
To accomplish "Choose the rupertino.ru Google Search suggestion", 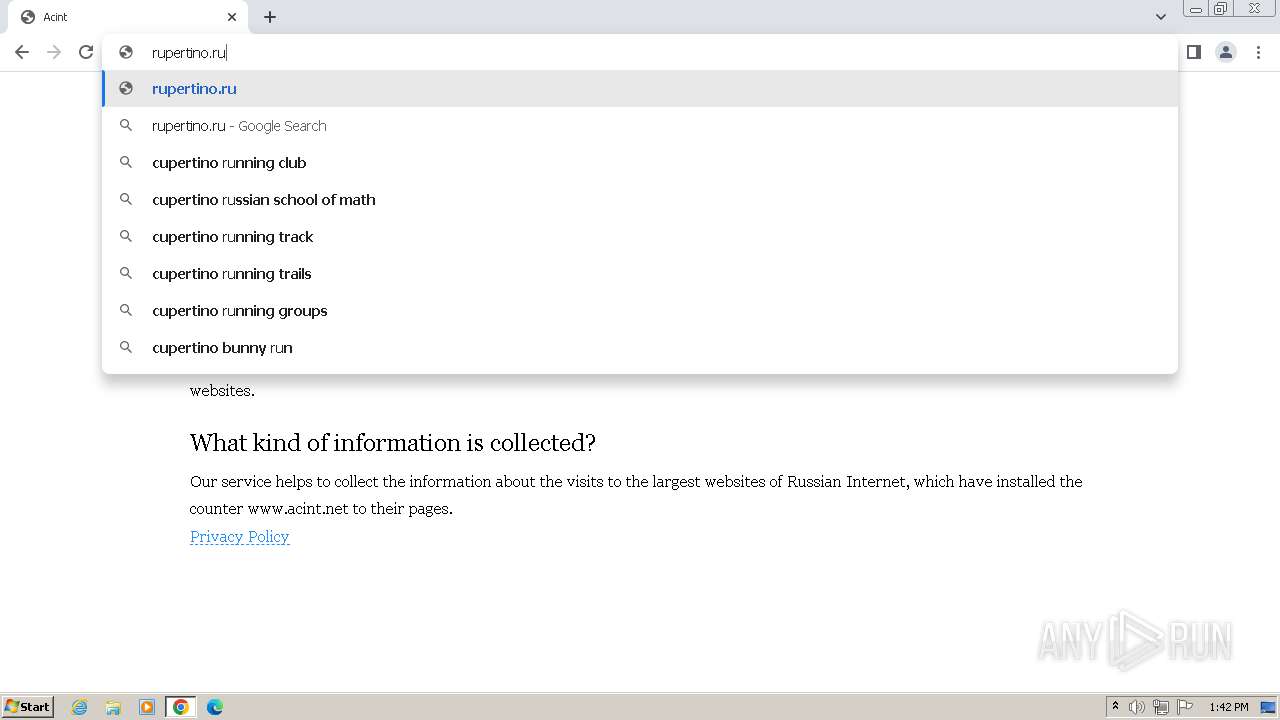I will [x=239, y=126].
